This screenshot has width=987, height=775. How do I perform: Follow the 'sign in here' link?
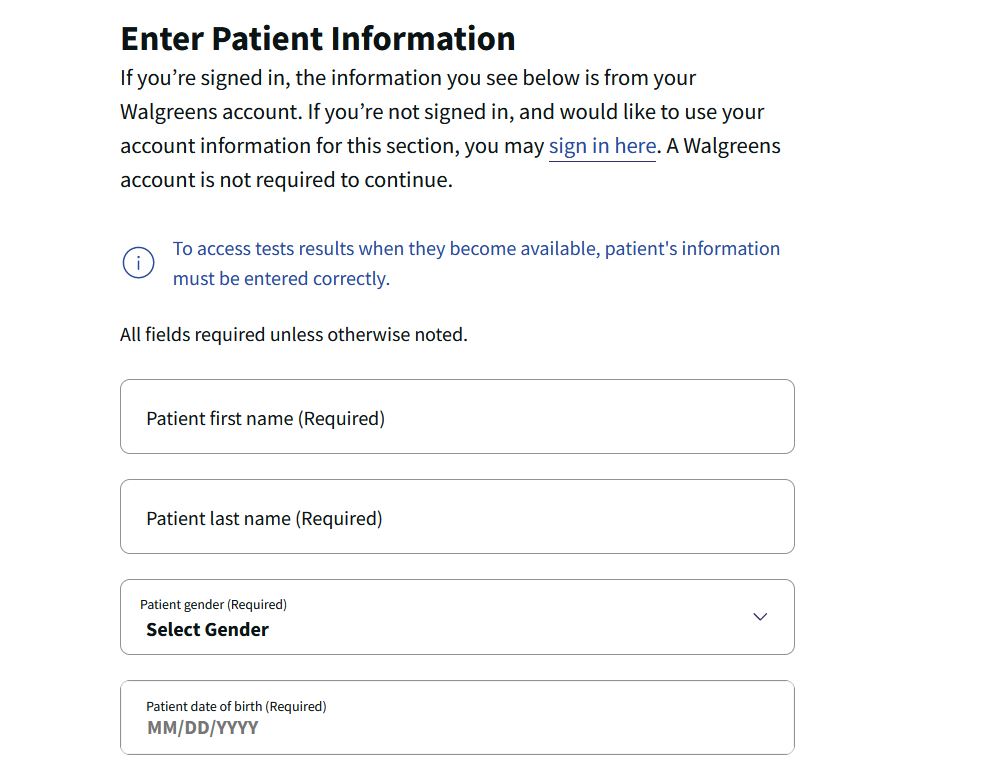click(x=602, y=146)
